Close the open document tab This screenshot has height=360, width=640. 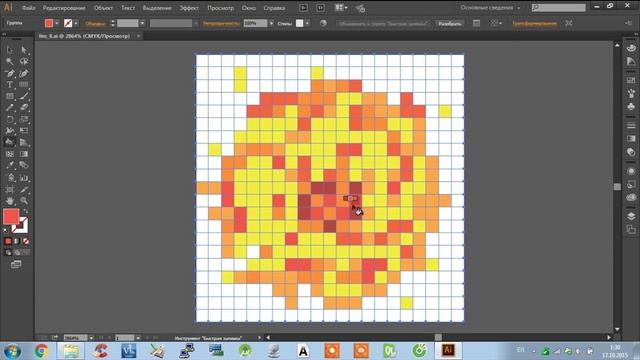(x=138, y=36)
